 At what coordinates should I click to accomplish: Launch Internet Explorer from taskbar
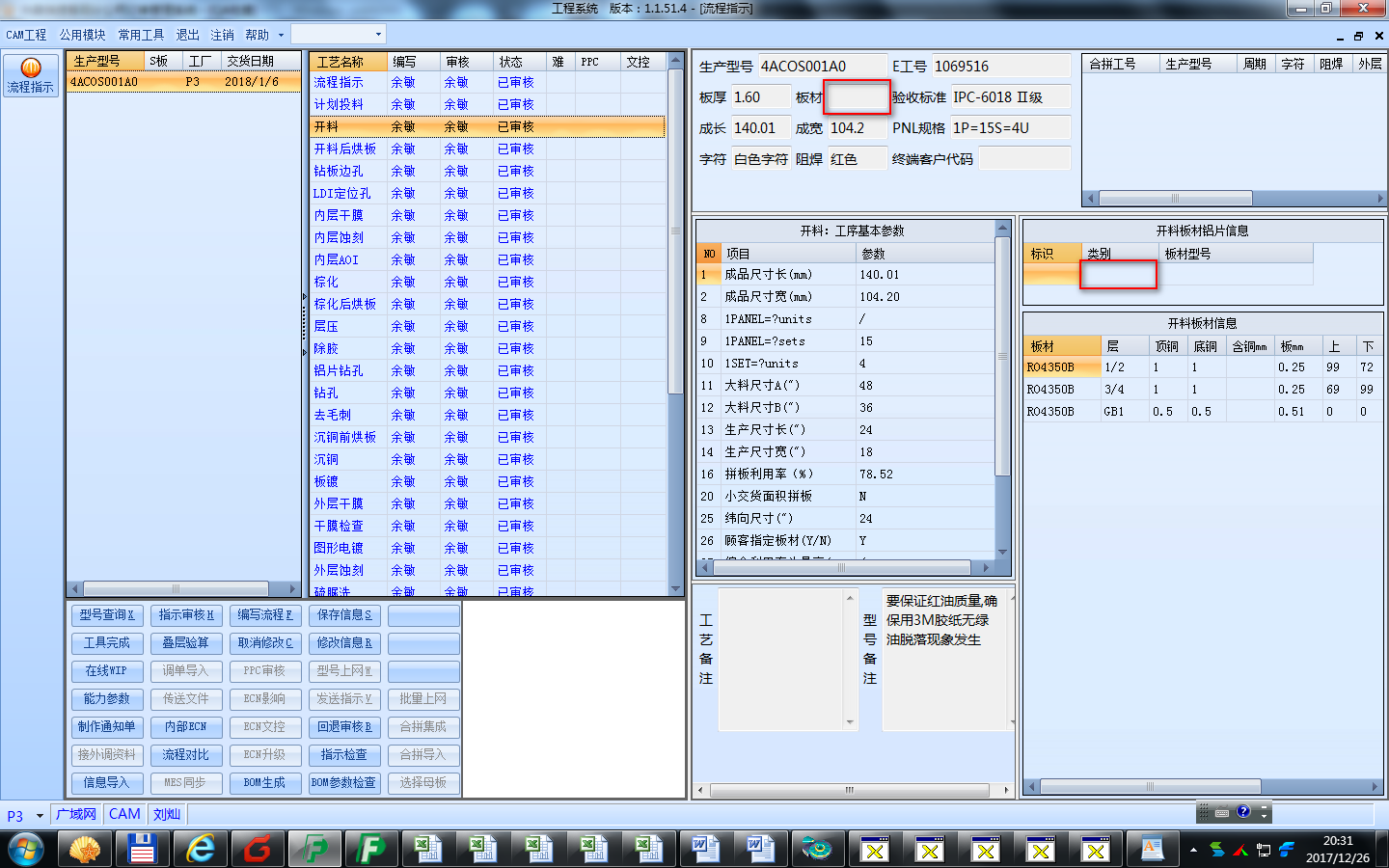pos(200,849)
